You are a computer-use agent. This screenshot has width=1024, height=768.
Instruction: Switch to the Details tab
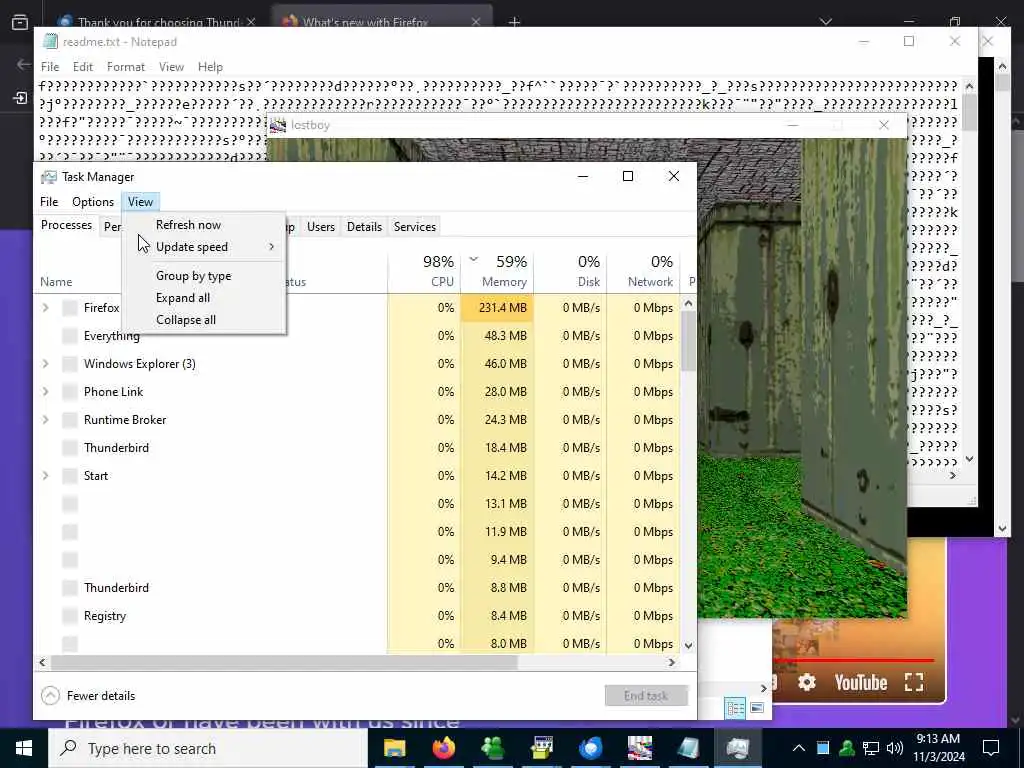tap(364, 227)
